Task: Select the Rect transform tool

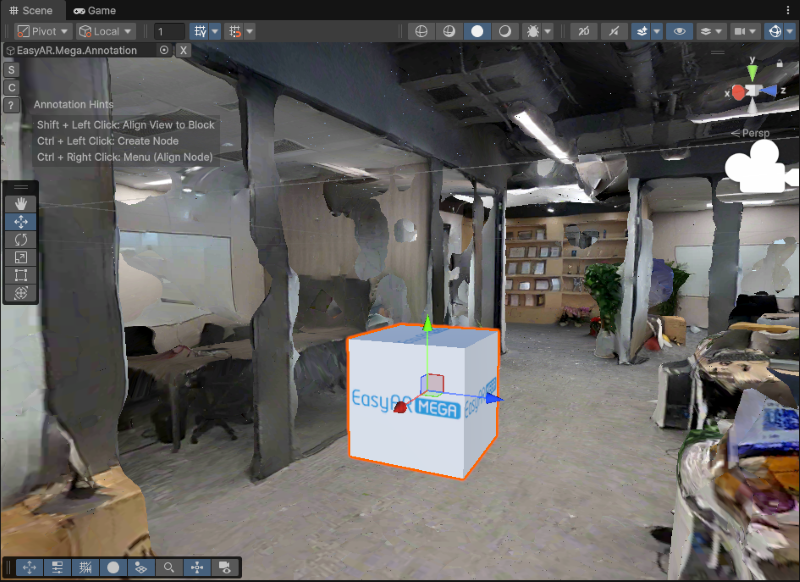Action: [20, 275]
